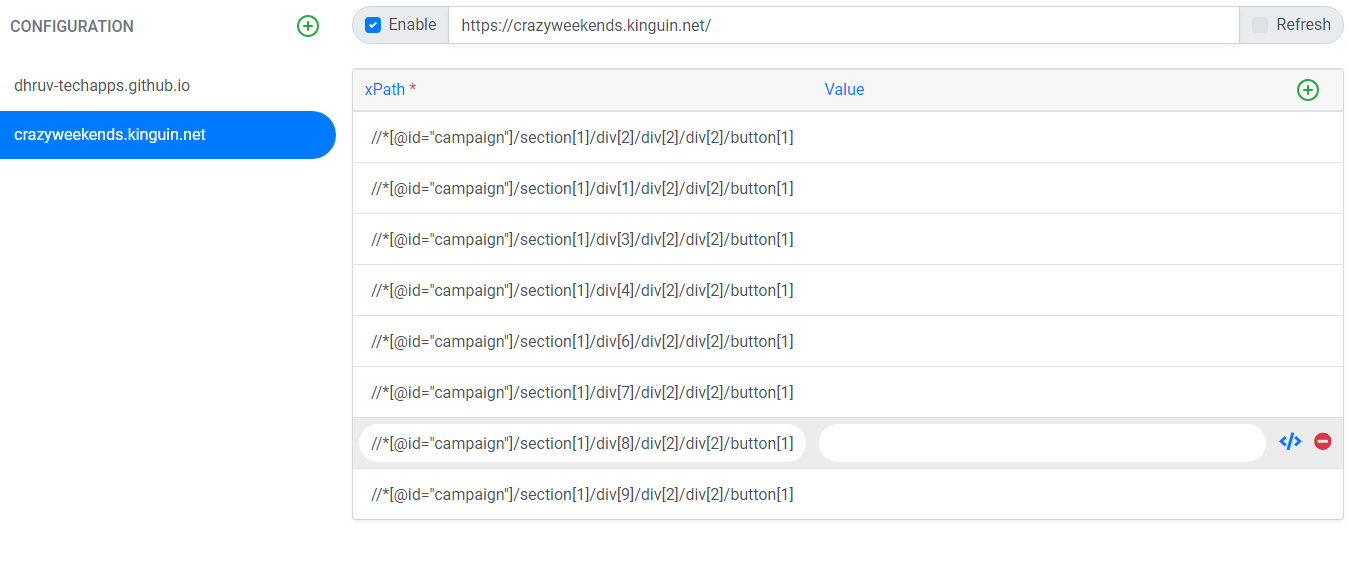Select crazyweekends.kinguin.net configuration

[168, 135]
